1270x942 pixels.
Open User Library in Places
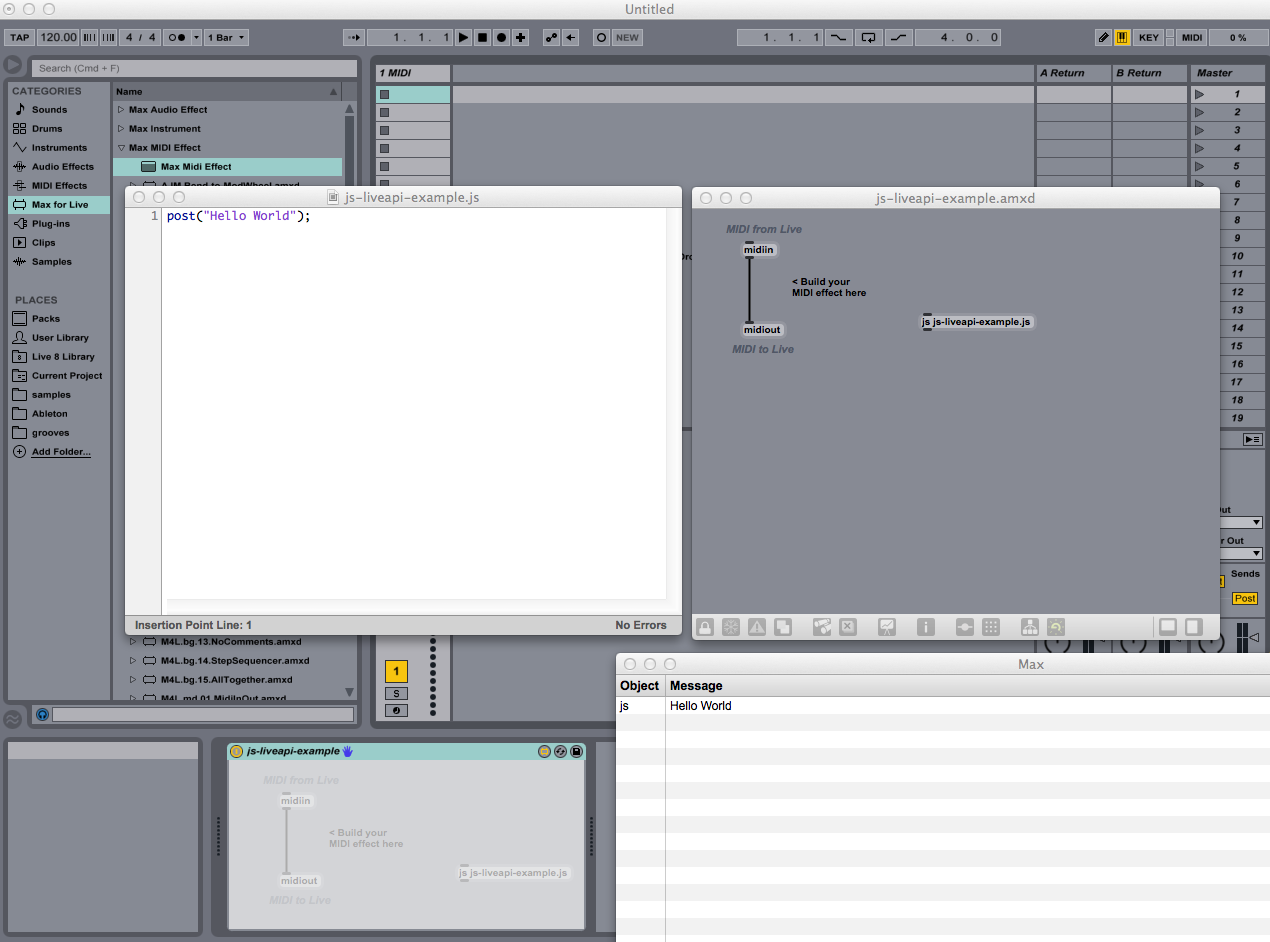(x=60, y=338)
